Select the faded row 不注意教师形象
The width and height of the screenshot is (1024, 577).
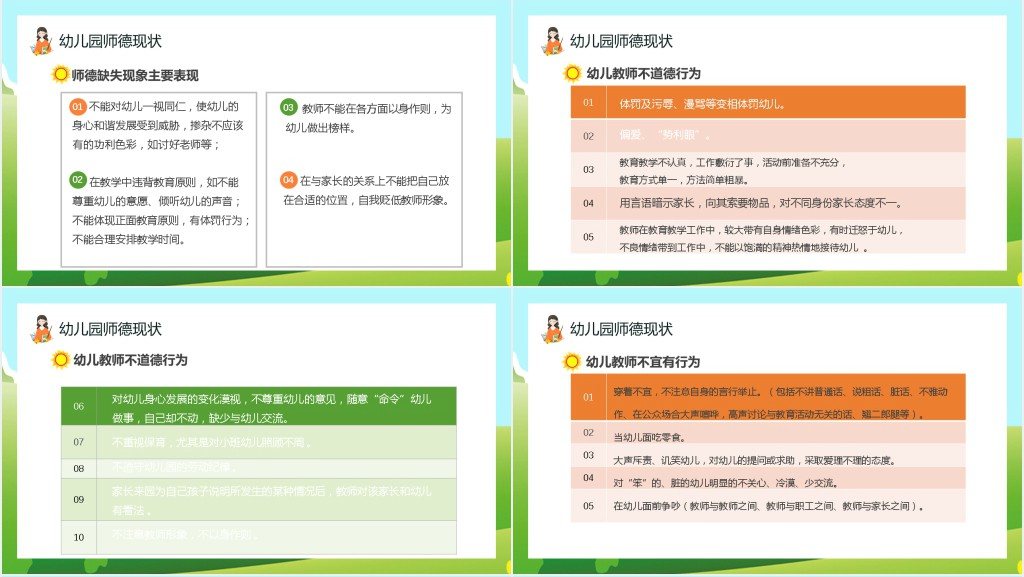[x=259, y=537]
